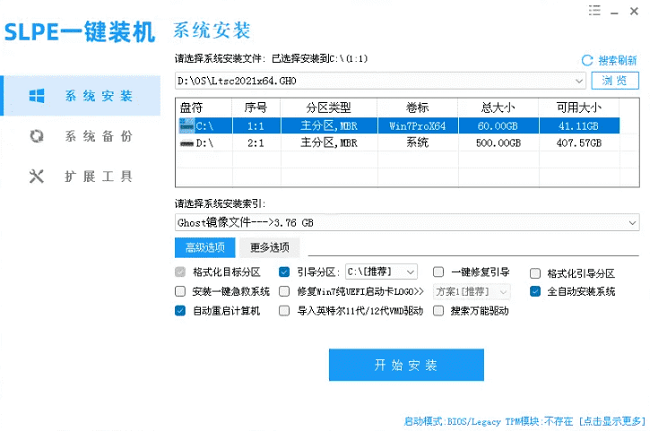Image resolution: width=650 pixels, height=431 pixels.
Task: Click the 盘符 column header
Action: [x=204, y=108]
